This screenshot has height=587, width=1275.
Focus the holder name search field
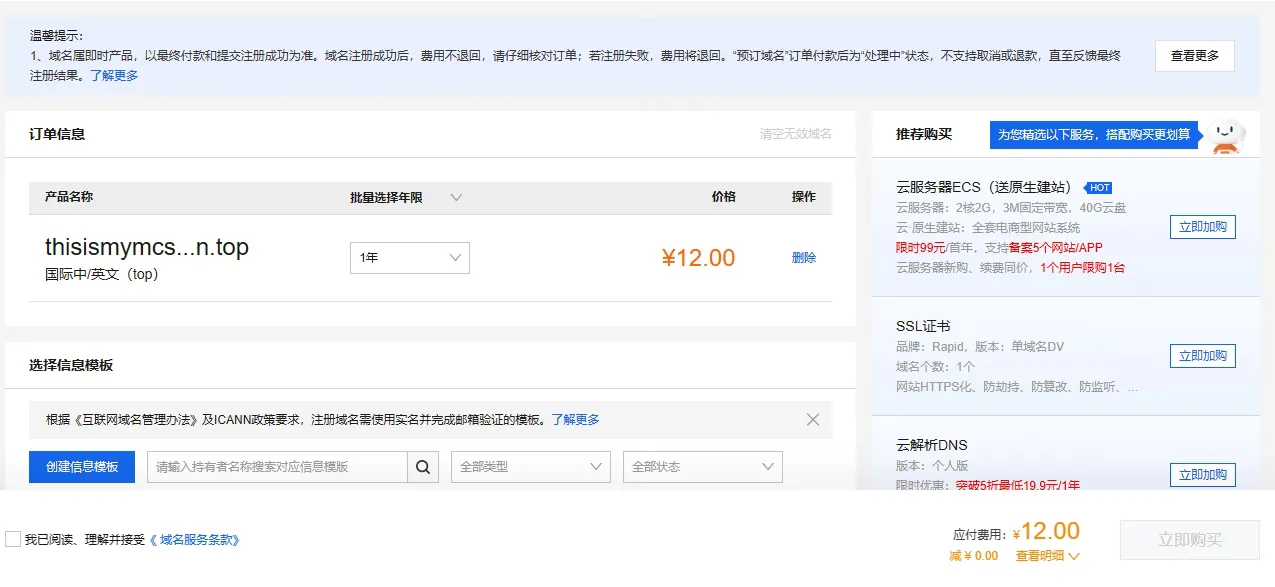coord(277,467)
